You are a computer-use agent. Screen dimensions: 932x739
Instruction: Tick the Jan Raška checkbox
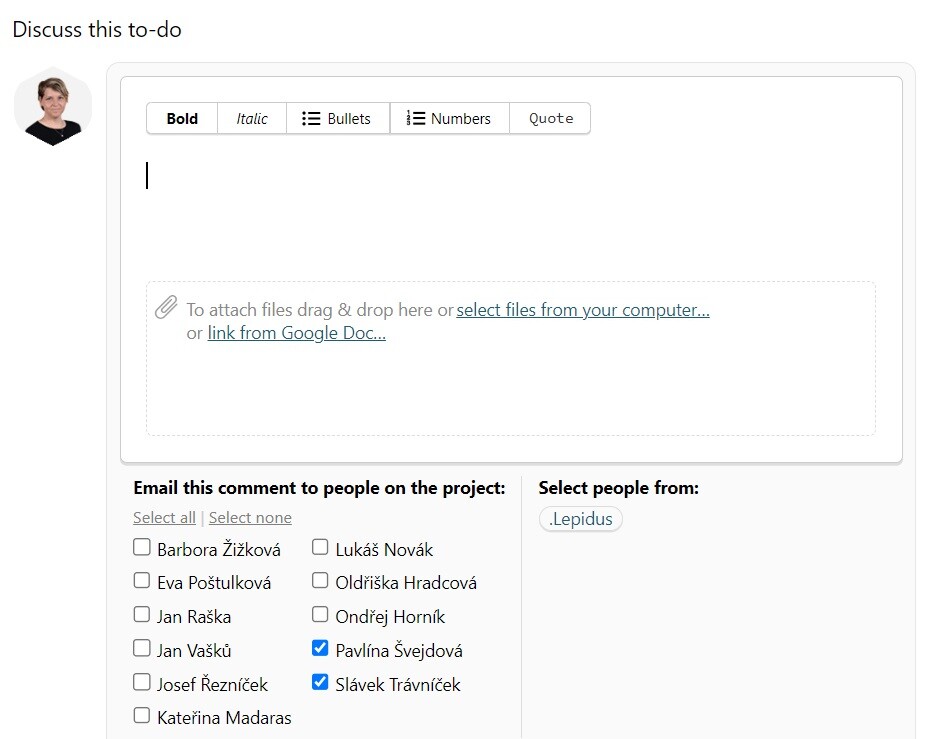point(142,615)
